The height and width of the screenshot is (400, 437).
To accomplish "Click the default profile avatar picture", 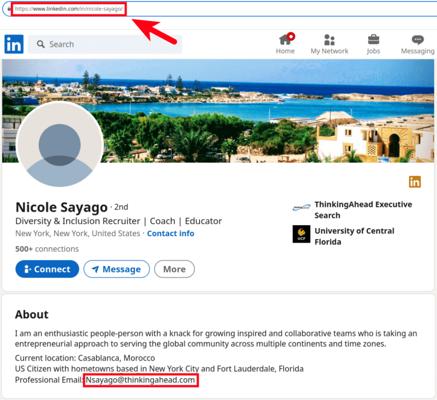I will click(60, 144).
